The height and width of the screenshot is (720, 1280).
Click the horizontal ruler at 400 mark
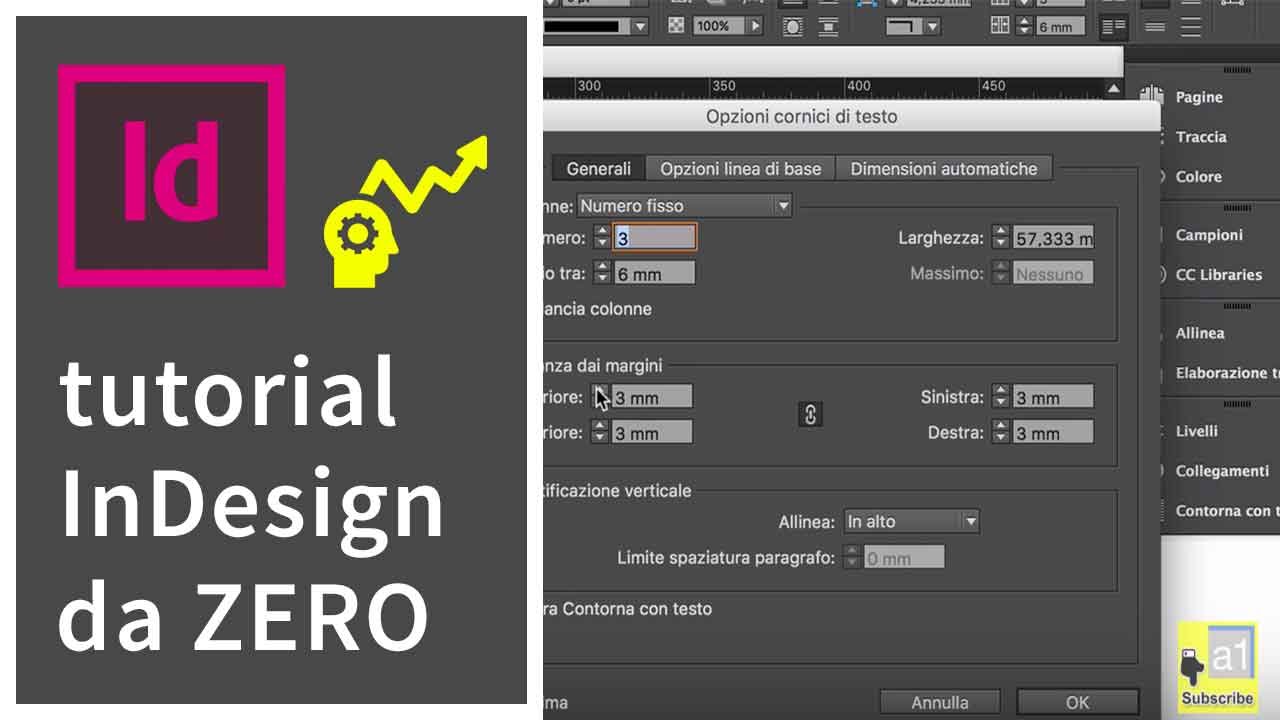click(858, 87)
